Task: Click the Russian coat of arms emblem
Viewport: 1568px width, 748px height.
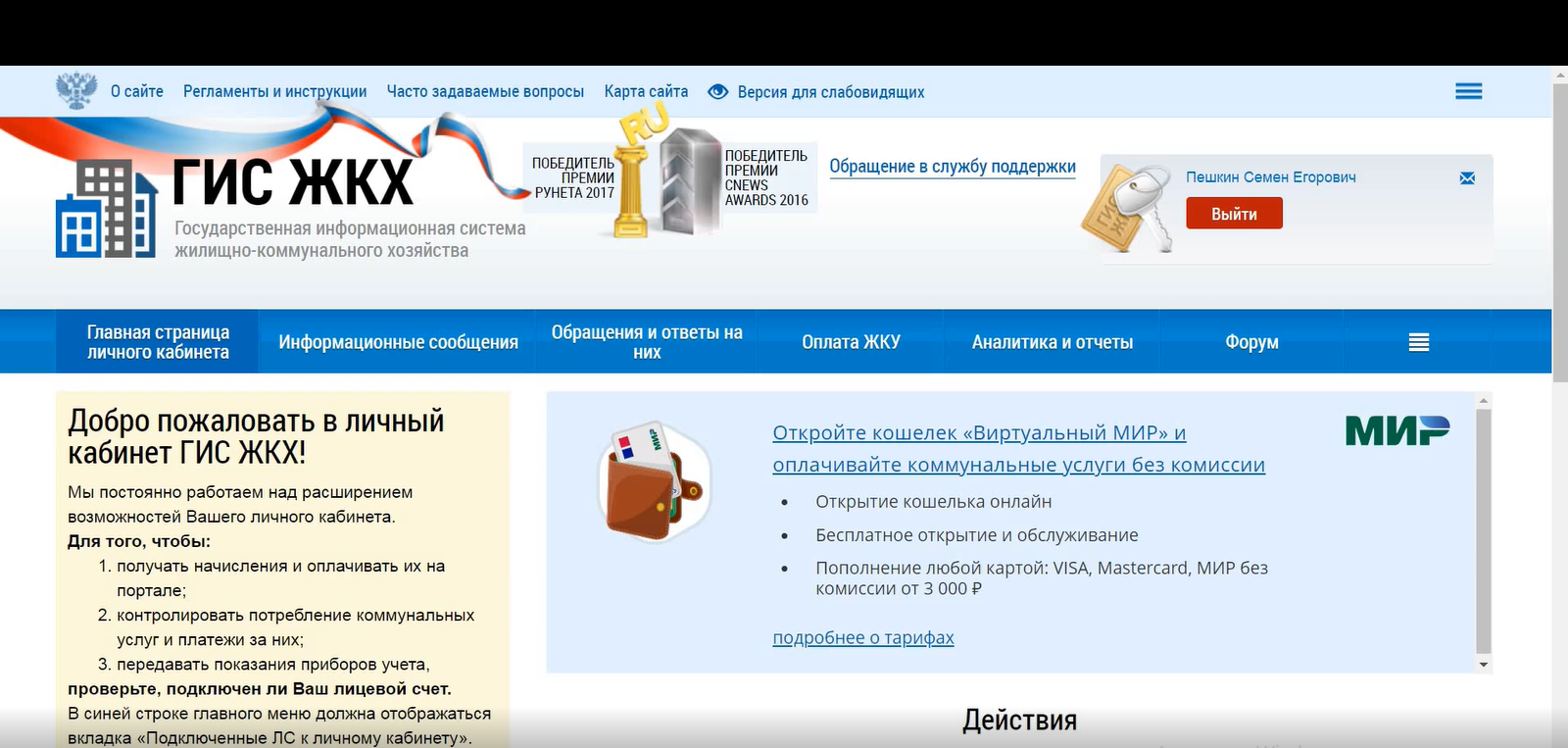Action: pyautogui.click(x=76, y=90)
